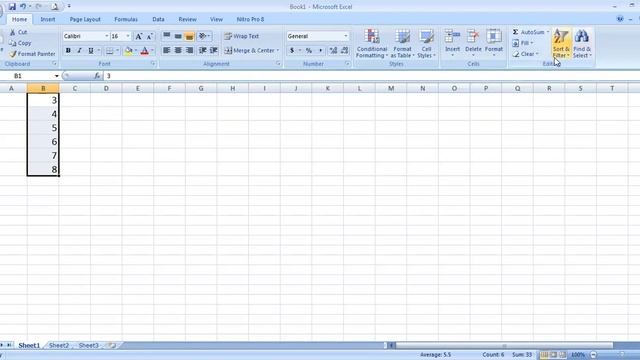
Task: Open the Font dialog launcher
Action: (153, 64)
